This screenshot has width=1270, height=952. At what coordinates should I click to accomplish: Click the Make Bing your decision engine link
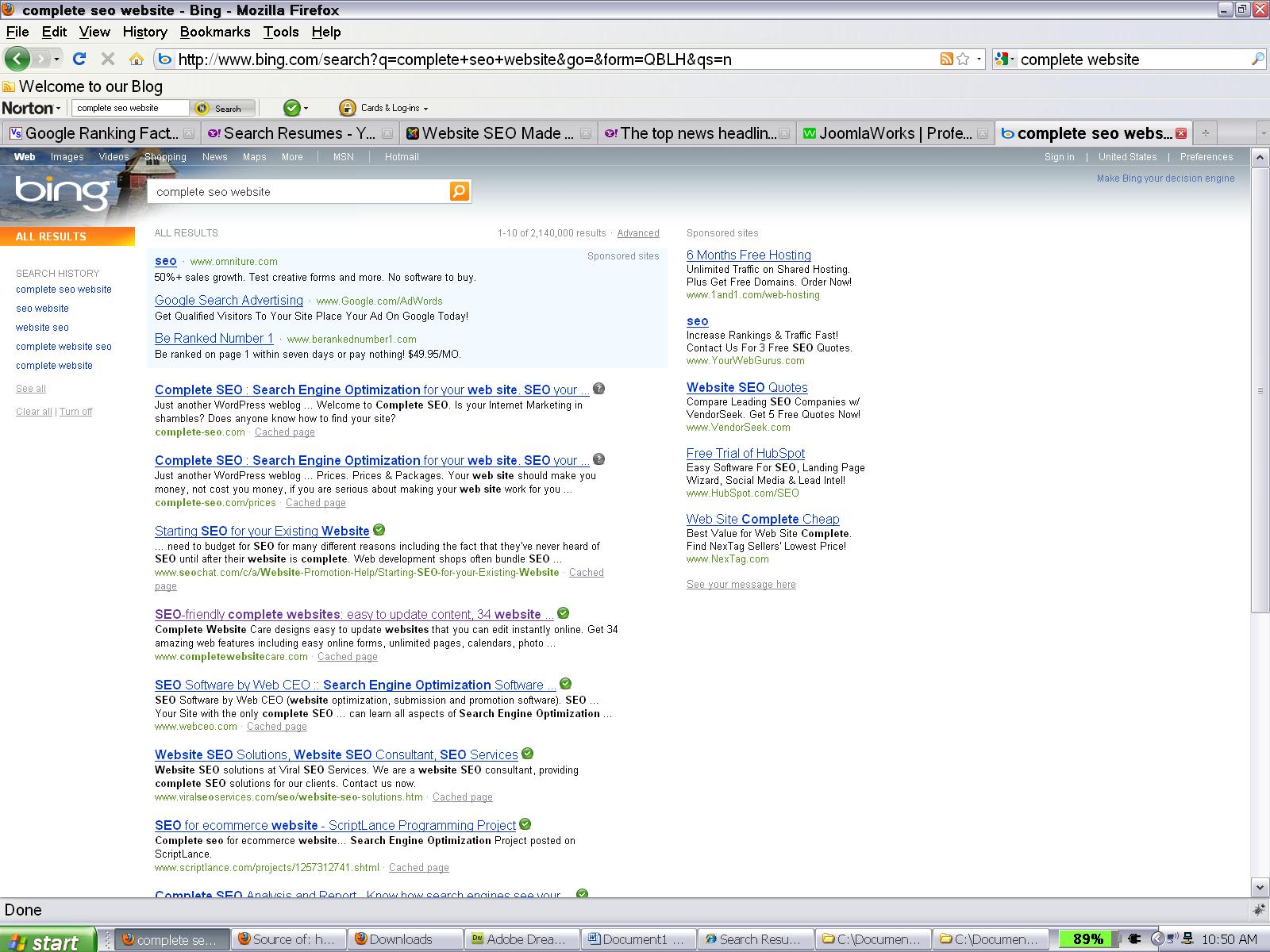(1165, 178)
